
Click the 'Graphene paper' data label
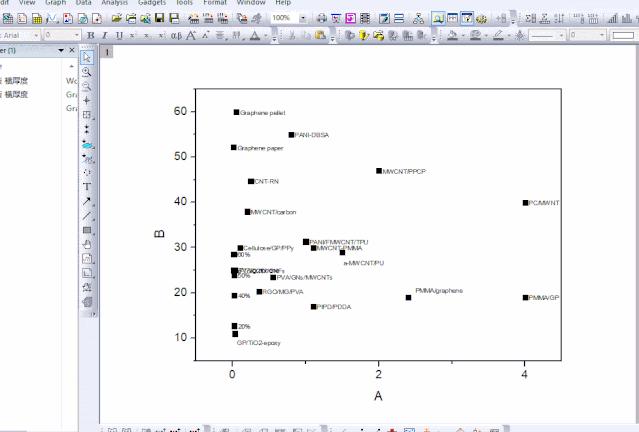[260, 148]
